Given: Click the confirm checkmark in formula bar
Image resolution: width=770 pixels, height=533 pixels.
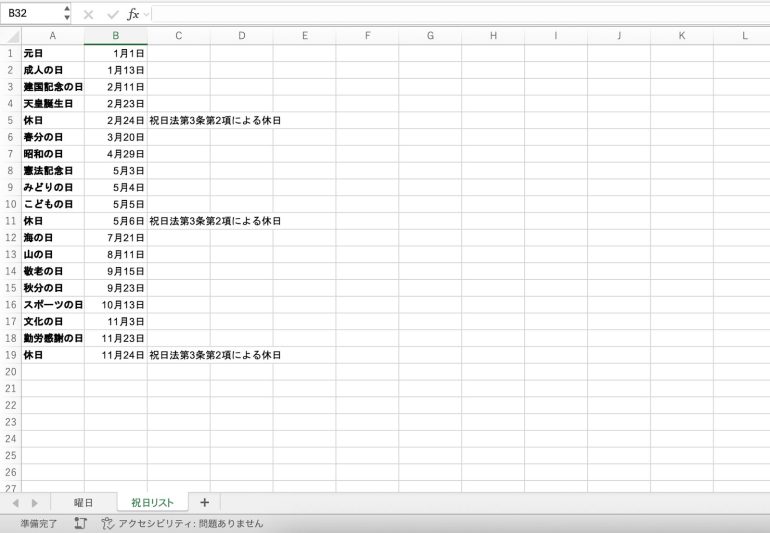Looking at the screenshot, I should 113,15.
